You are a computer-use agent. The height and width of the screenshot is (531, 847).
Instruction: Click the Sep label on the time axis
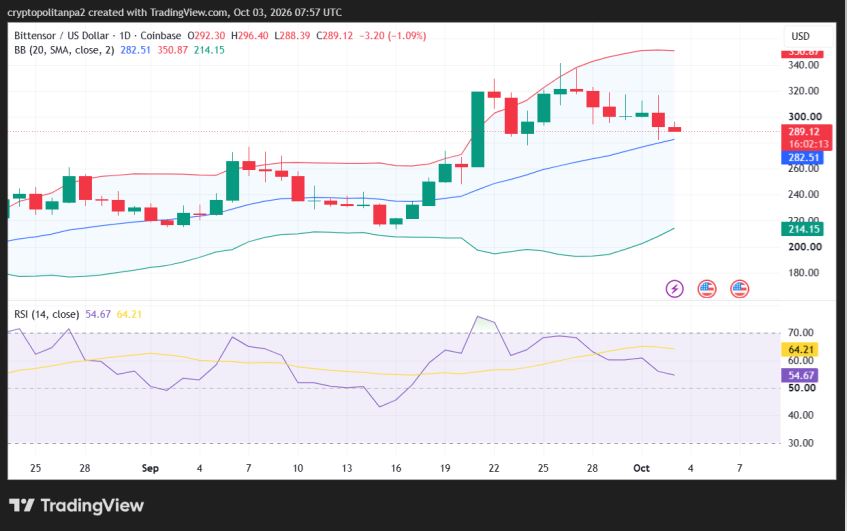click(150, 468)
